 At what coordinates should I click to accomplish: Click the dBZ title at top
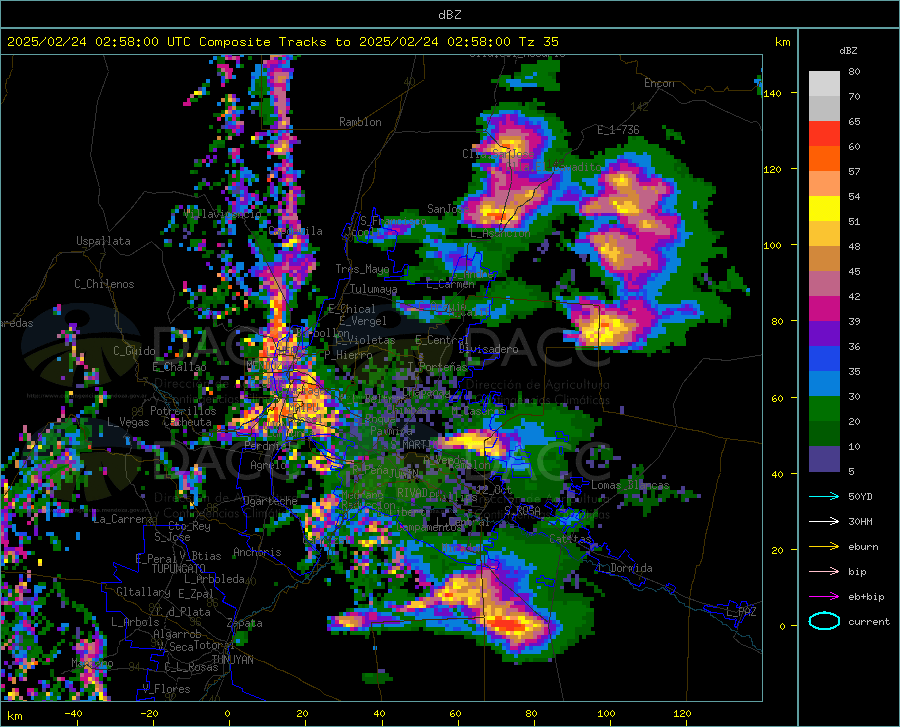tap(449, 15)
